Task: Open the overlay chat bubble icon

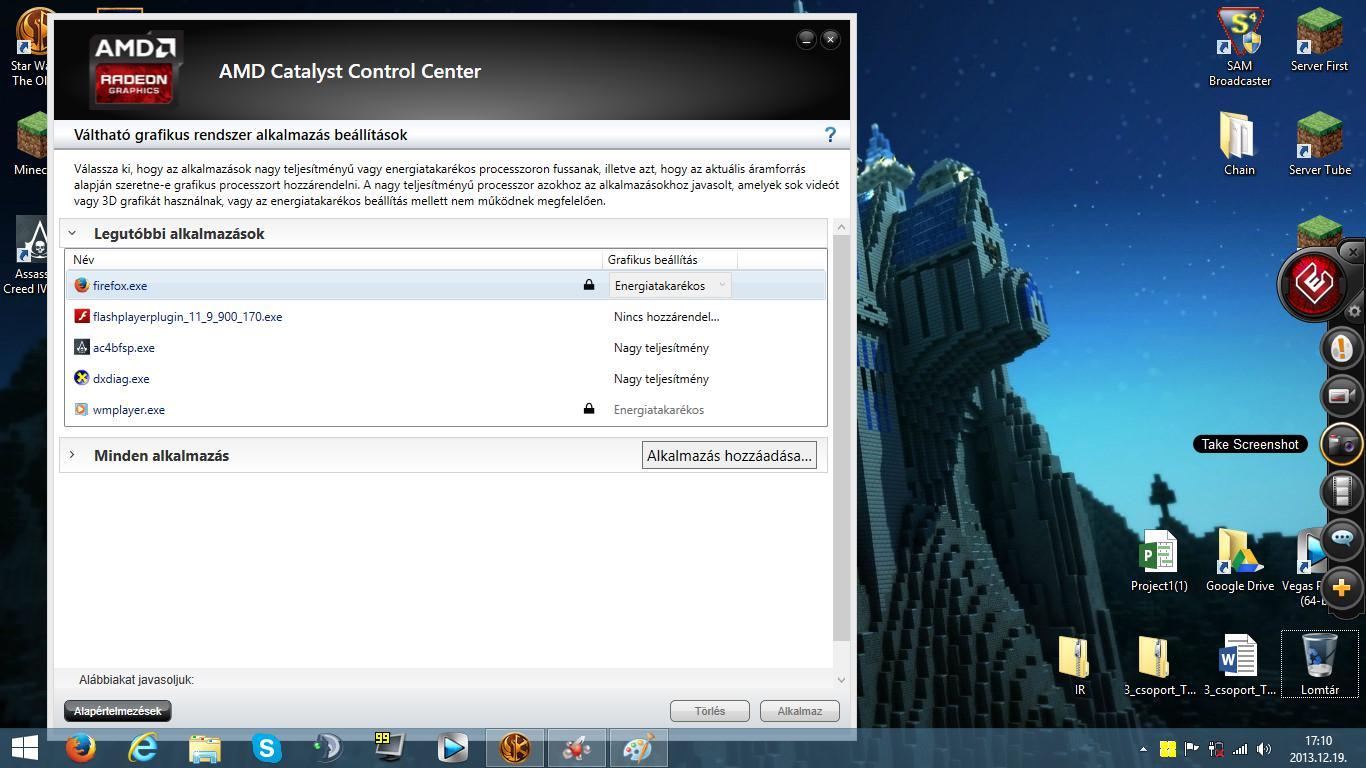Action: pyautogui.click(x=1342, y=540)
